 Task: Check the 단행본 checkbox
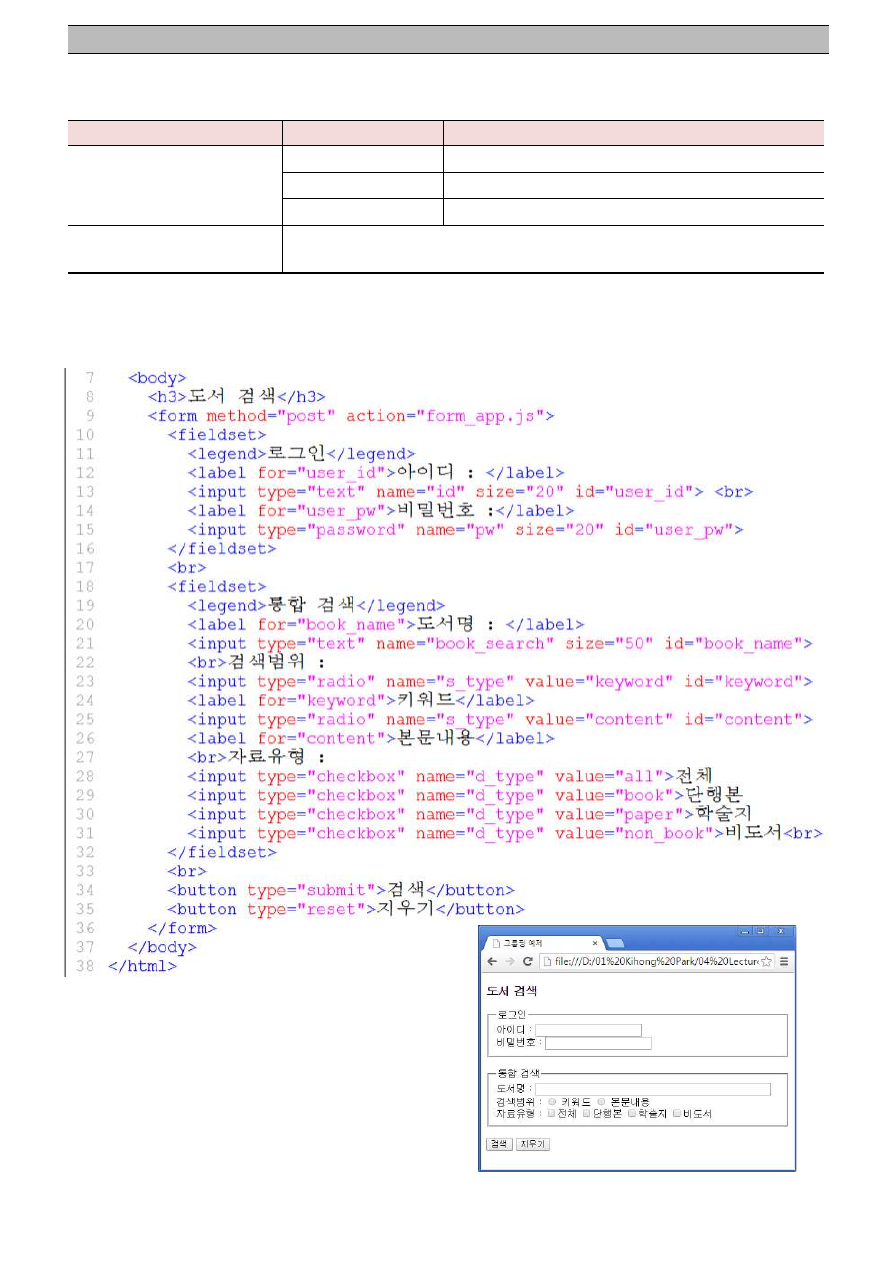[587, 1113]
